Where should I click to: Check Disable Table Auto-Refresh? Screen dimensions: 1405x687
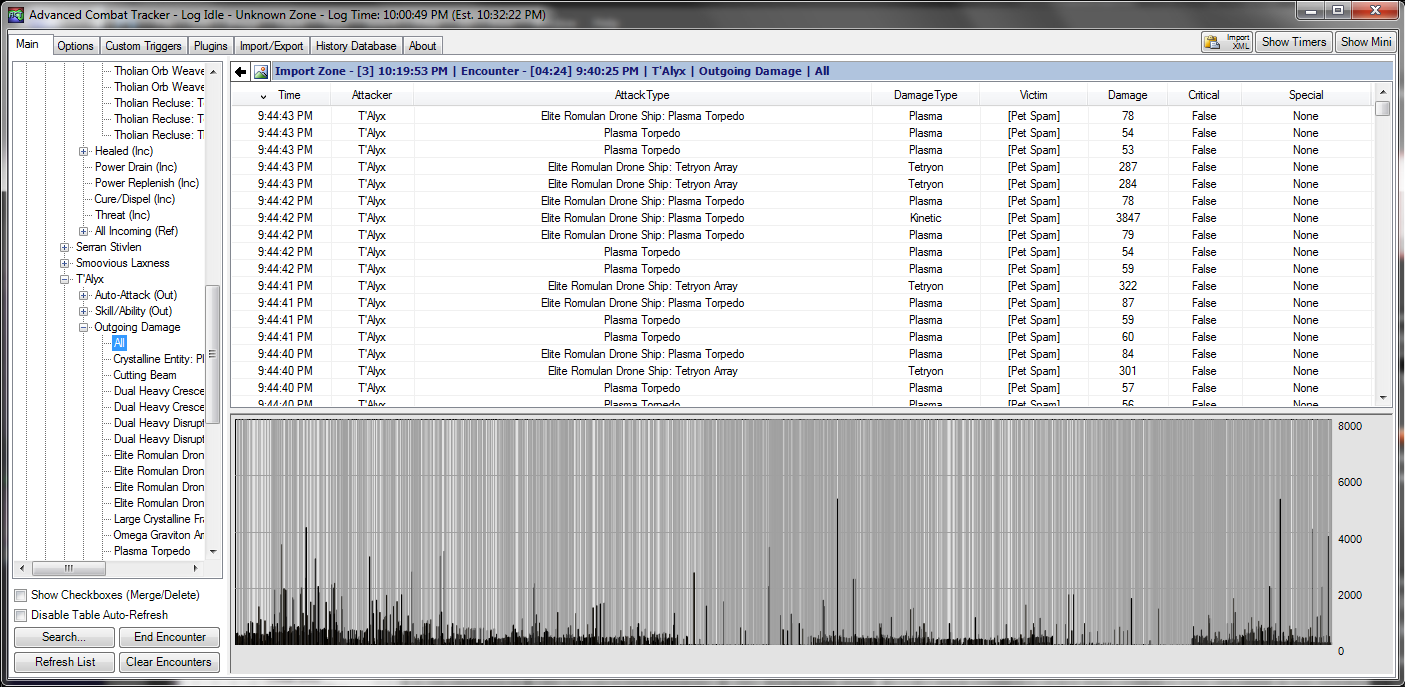tap(21, 615)
